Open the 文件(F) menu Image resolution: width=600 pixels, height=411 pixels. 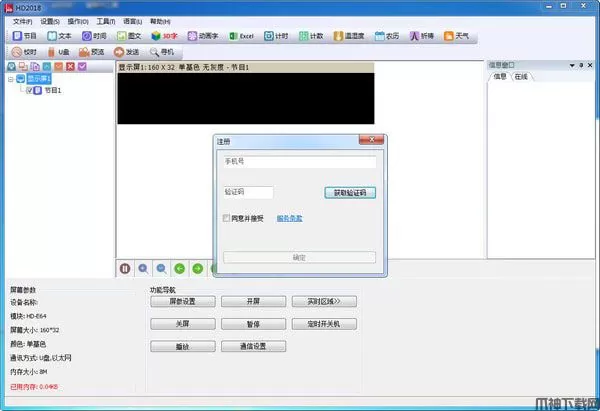23,21
